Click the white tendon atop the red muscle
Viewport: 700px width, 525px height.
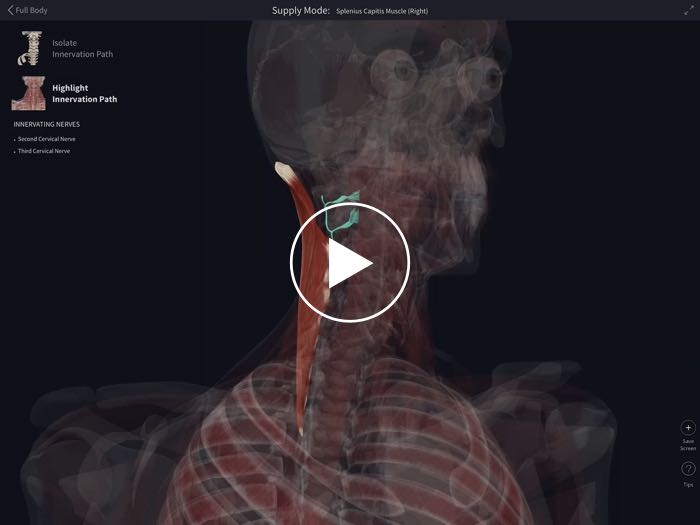pos(285,171)
